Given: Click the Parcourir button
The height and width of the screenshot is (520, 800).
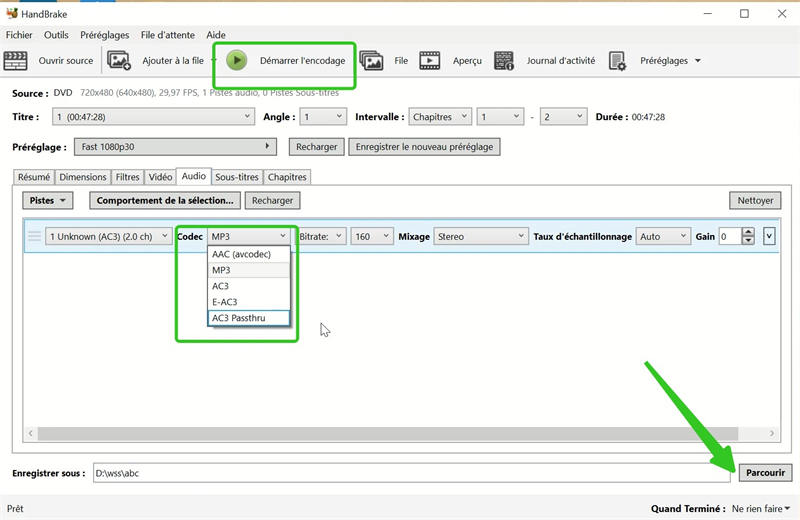Looking at the screenshot, I should [765, 473].
